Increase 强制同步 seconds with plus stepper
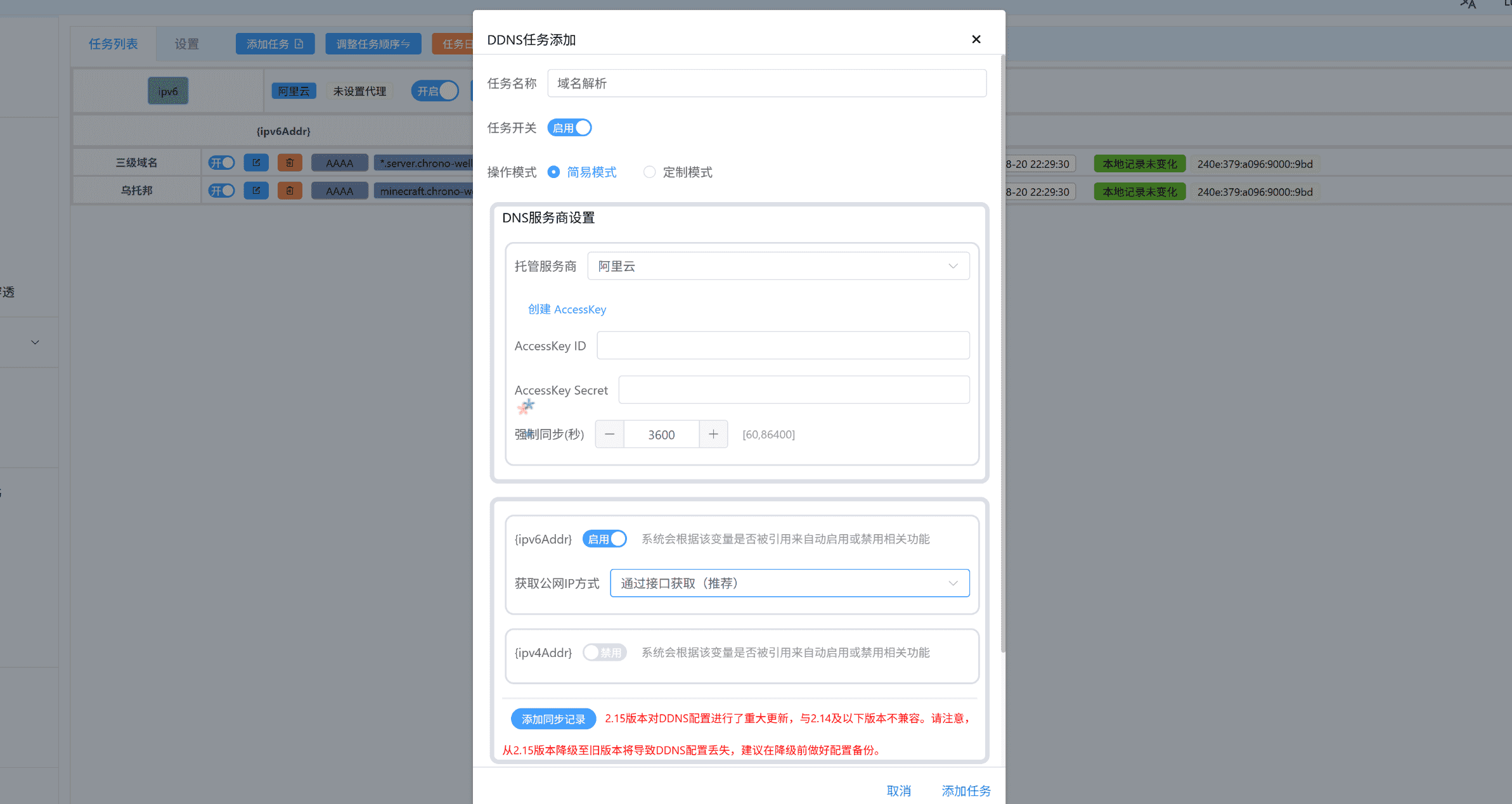The width and height of the screenshot is (1512, 804). click(x=713, y=434)
